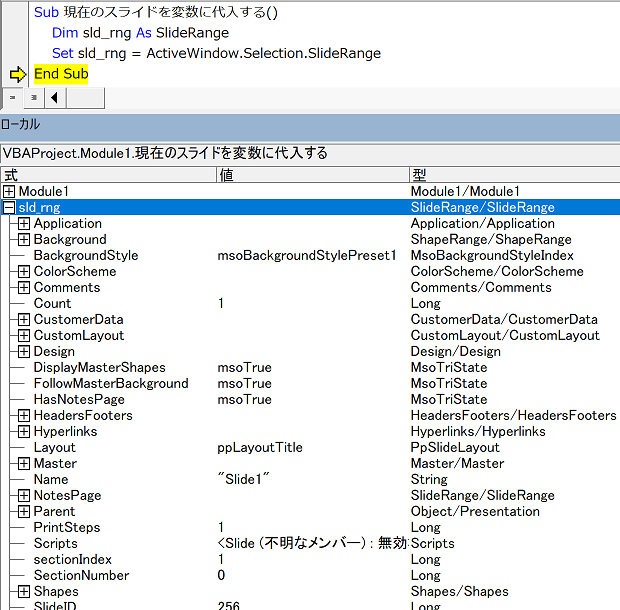Expand the Comments node

point(24,287)
